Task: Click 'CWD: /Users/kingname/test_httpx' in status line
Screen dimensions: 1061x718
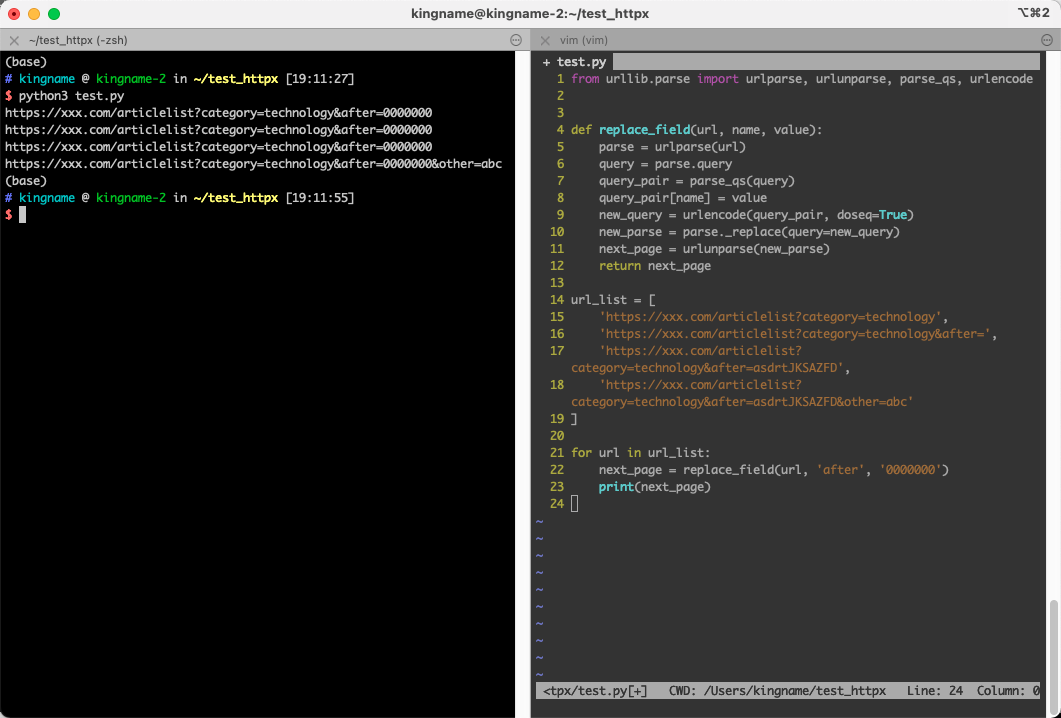Action: click(x=777, y=691)
